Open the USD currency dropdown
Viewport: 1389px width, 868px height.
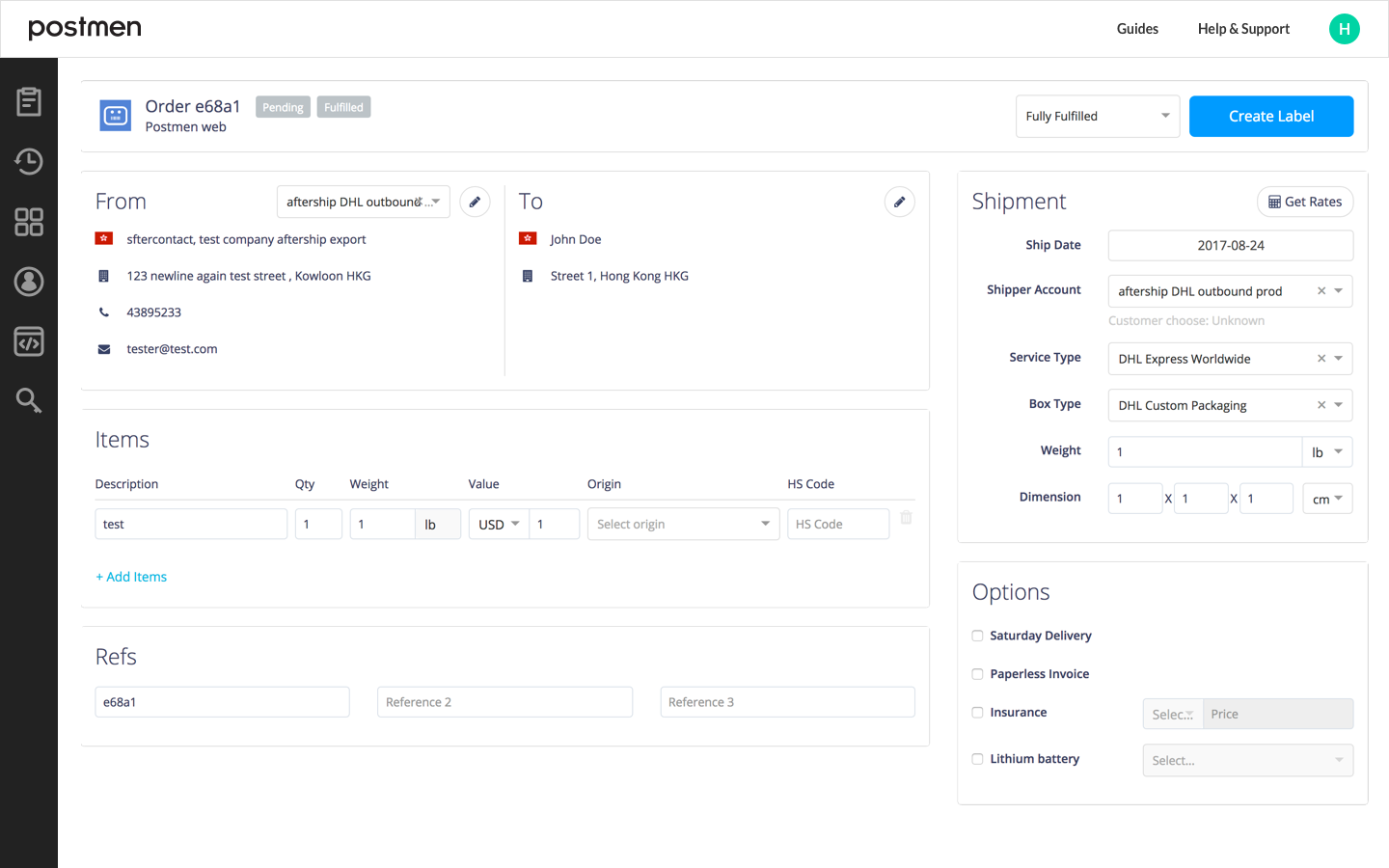pyautogui.click(x=499, y=524)
